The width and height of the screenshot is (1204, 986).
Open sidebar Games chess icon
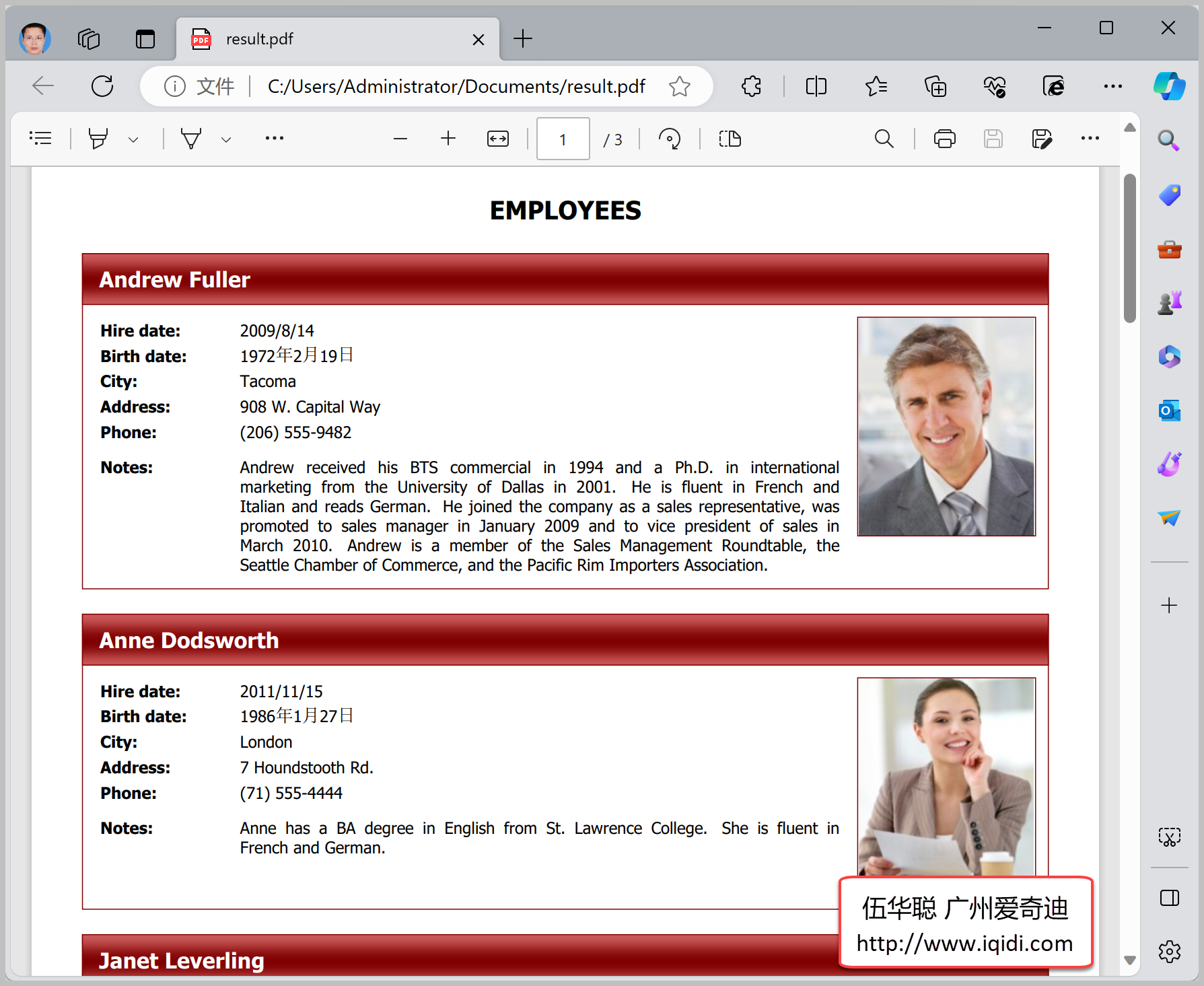click(x=1169, y=303)
